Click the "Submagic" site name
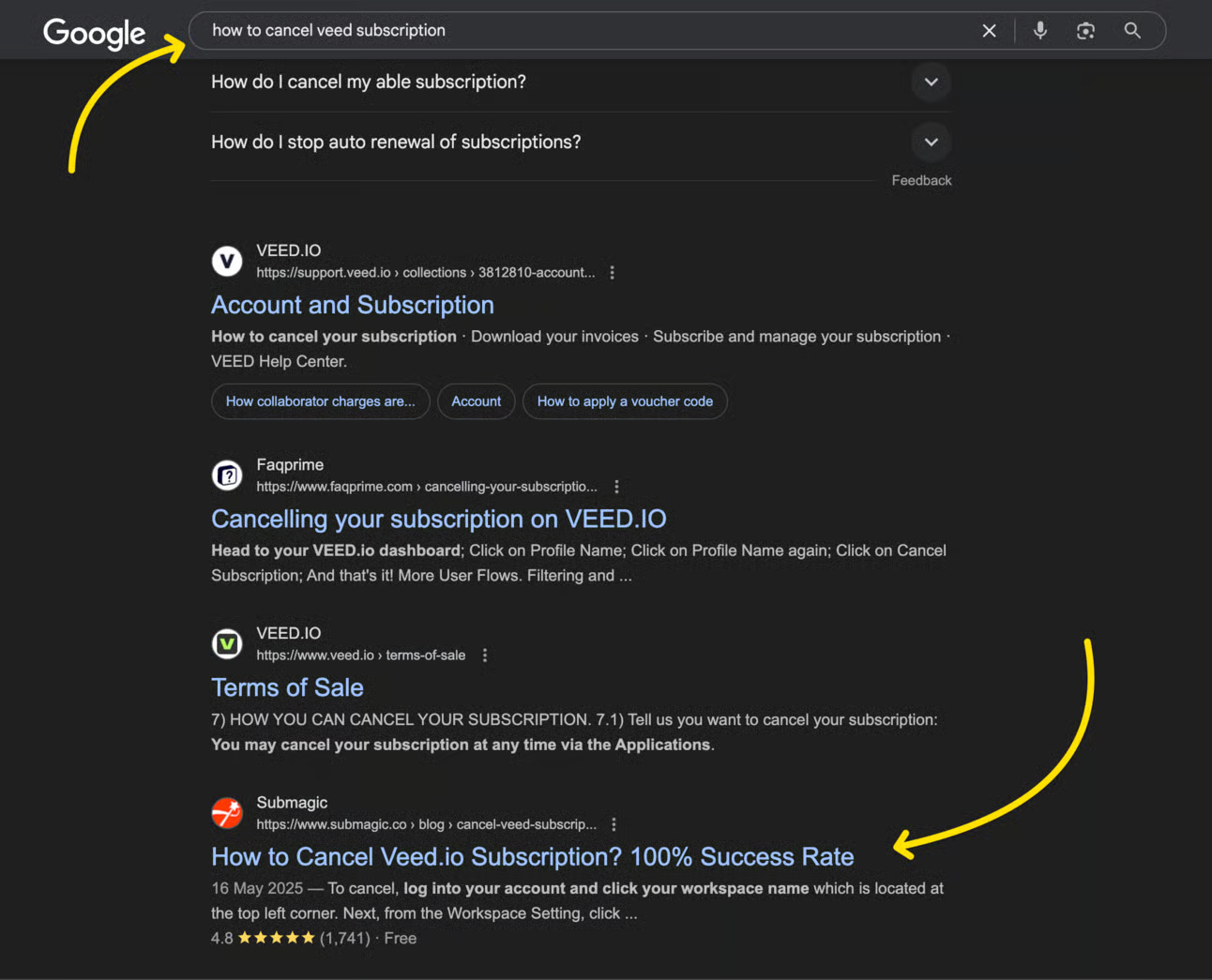 [292, 803]
